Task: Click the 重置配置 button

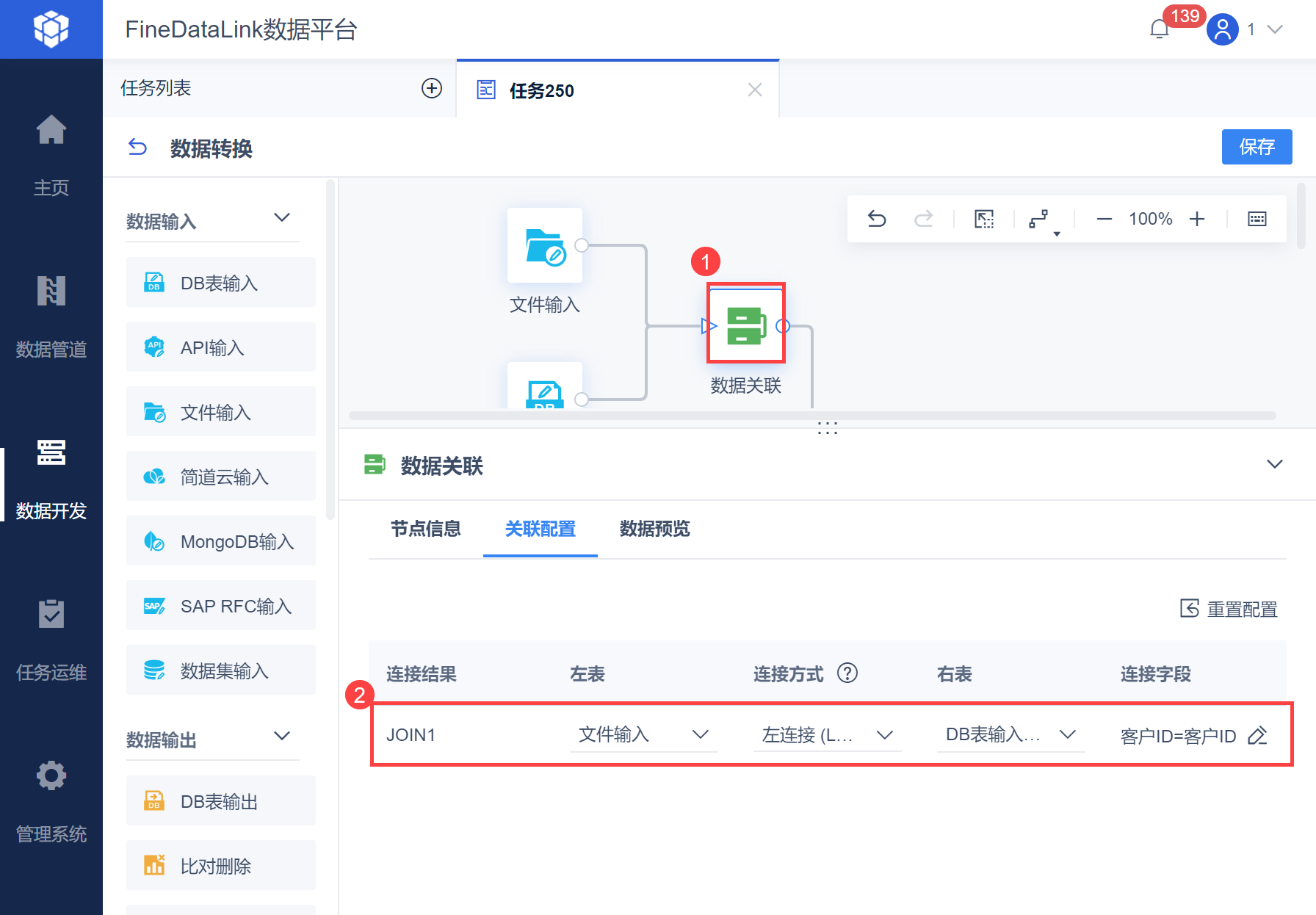Action: [1229, 609]
